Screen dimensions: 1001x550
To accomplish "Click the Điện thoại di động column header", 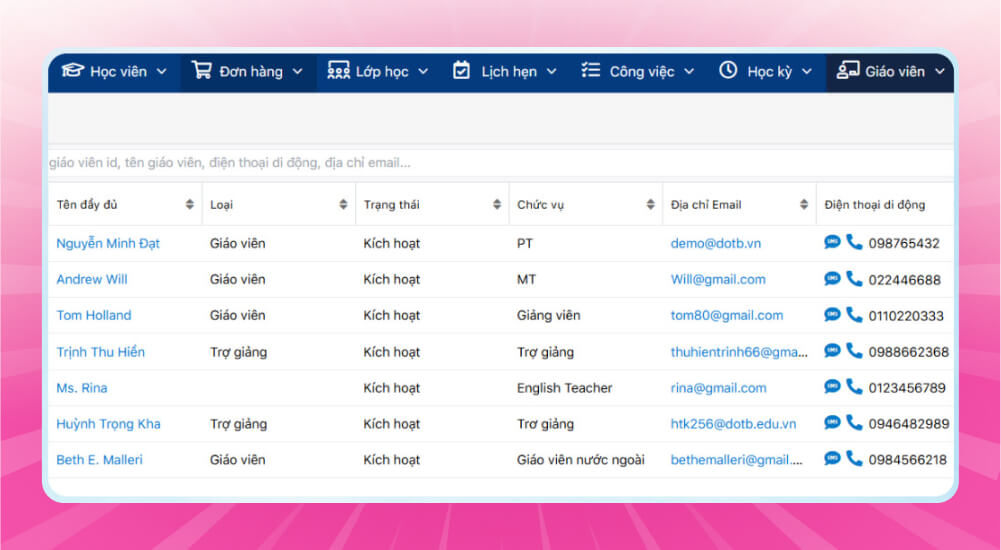I will tap(875, 204).
